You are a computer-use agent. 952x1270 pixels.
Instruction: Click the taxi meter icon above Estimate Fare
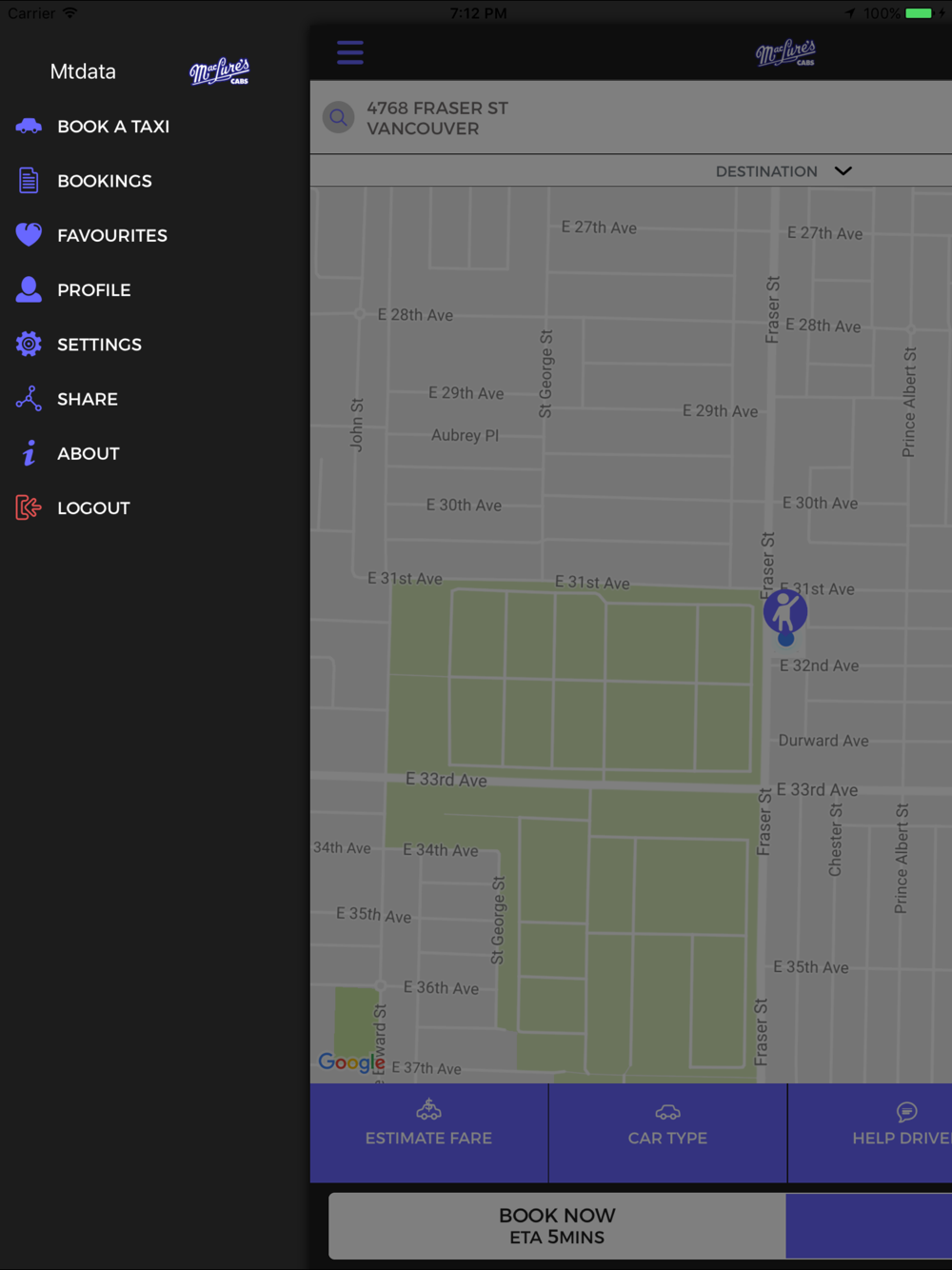pyautogui.click(x=428, y=1109)
